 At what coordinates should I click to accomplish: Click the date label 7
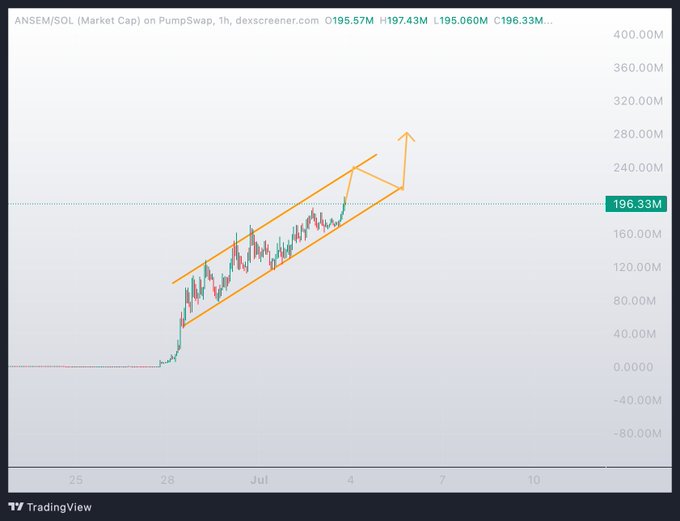(x=442, y=480)
